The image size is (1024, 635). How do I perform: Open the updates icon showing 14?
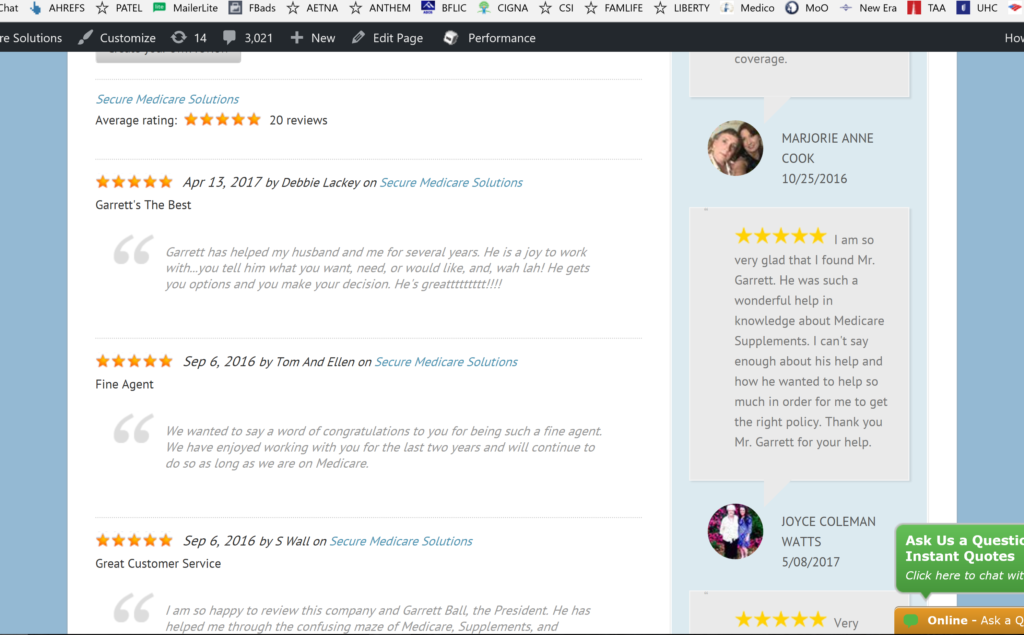(179, 38)
